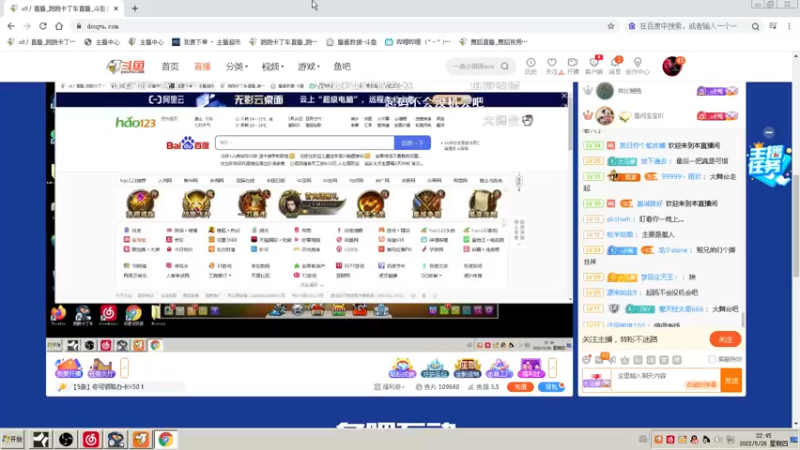The image size is (800, 450).
Task: Open the 哔哩哔哩 bookmark
Action: 417,42
